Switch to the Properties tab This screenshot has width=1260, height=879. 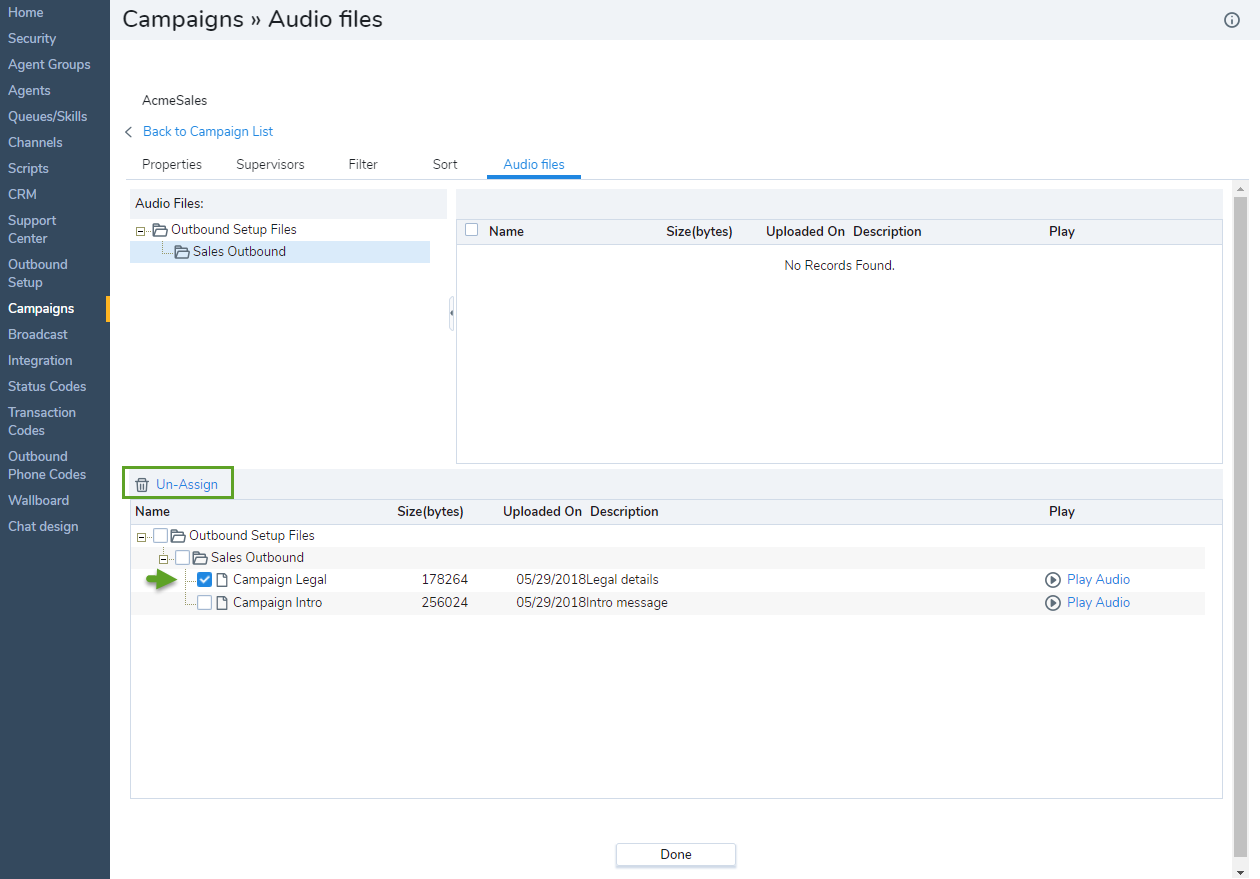(x=172, y=164)
